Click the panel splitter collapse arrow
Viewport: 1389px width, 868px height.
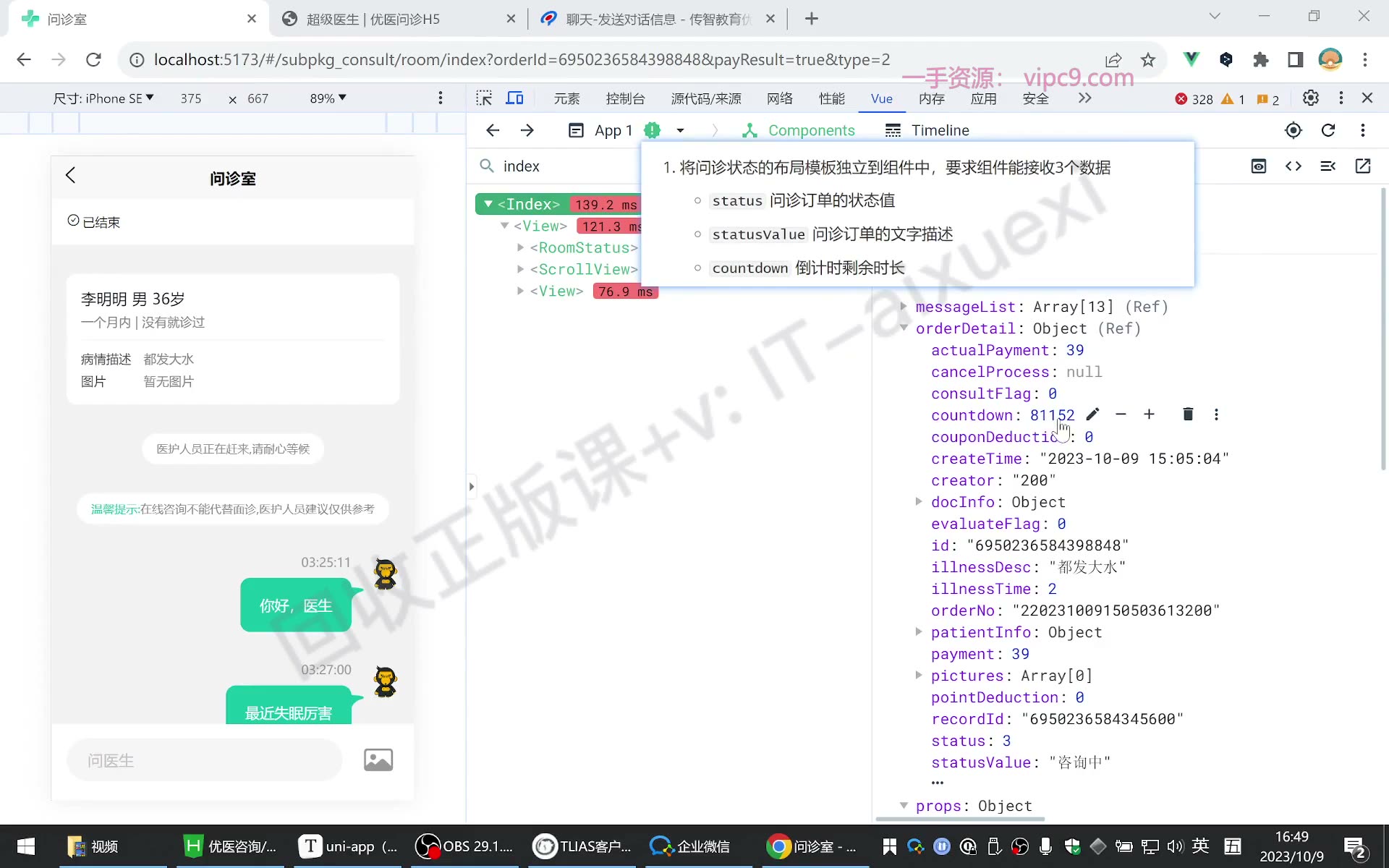(x=472, y=487)
